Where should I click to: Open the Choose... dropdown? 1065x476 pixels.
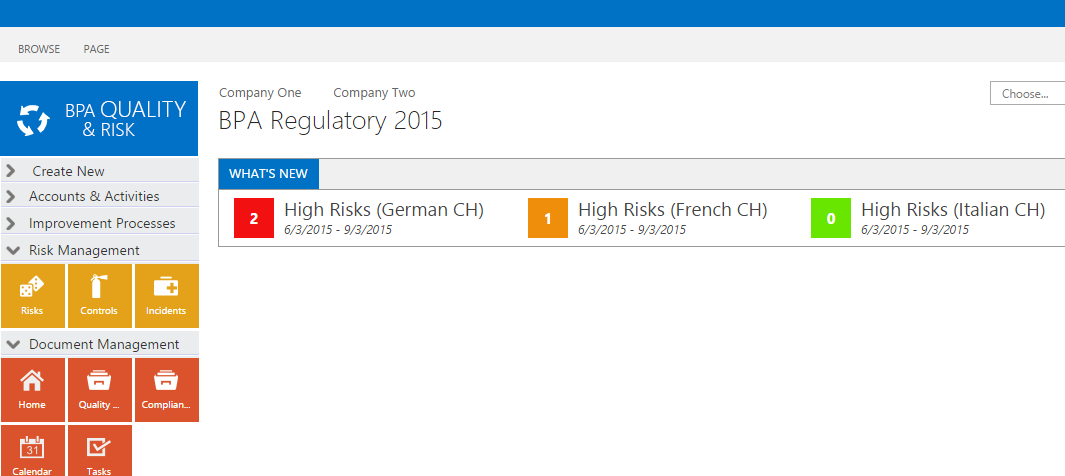click(1027, 94)
